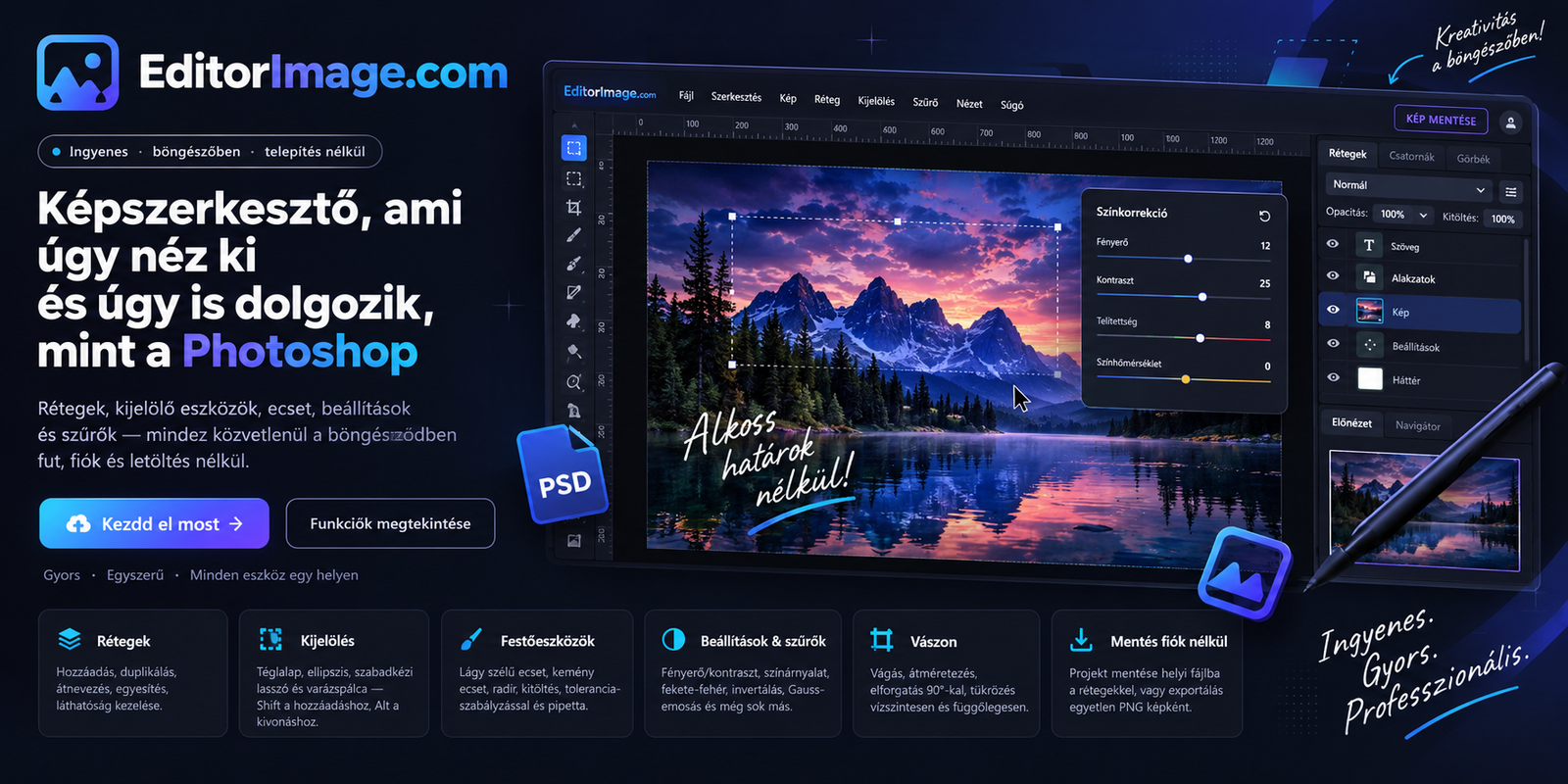Switch to the Navigátor tab
This screenshot has height=784, width=1568.
coord(1418,425)
